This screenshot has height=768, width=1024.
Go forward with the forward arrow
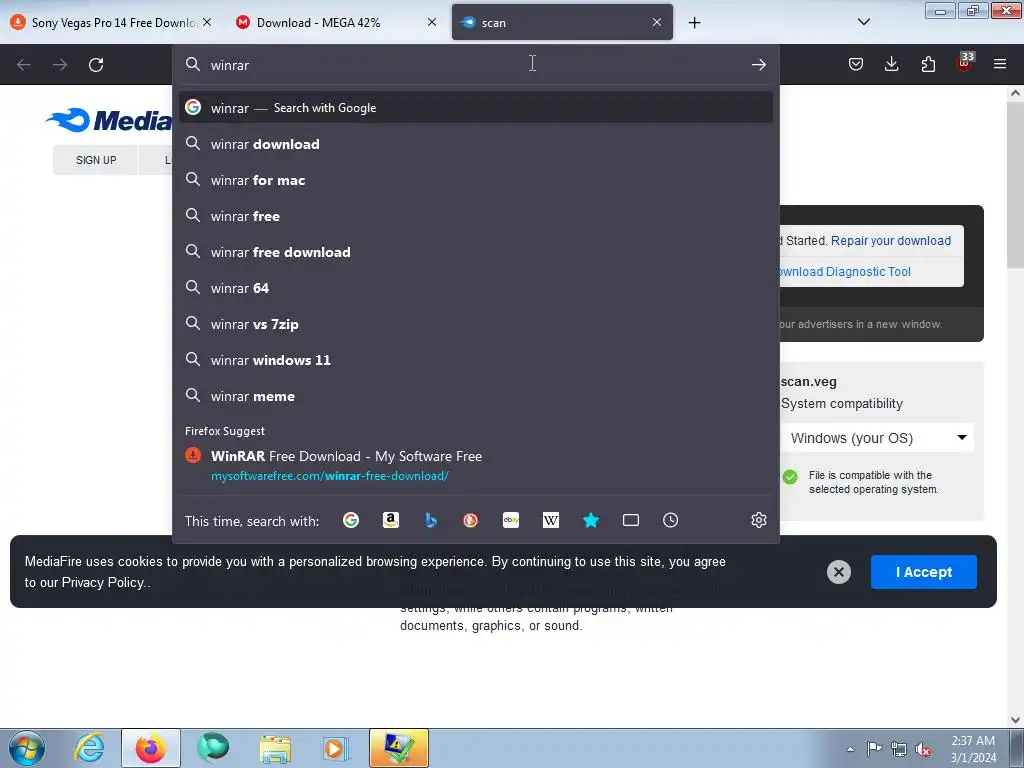tap(60, 65)
